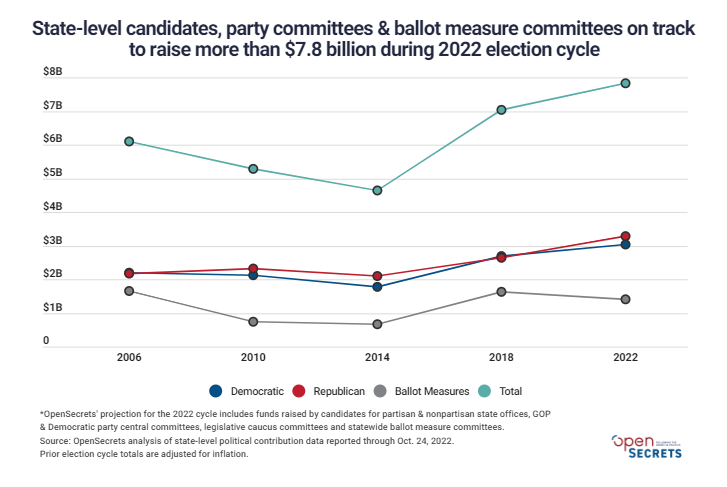Click the Total legend label text
Screen dimensions: 727x487
(510, 391)
